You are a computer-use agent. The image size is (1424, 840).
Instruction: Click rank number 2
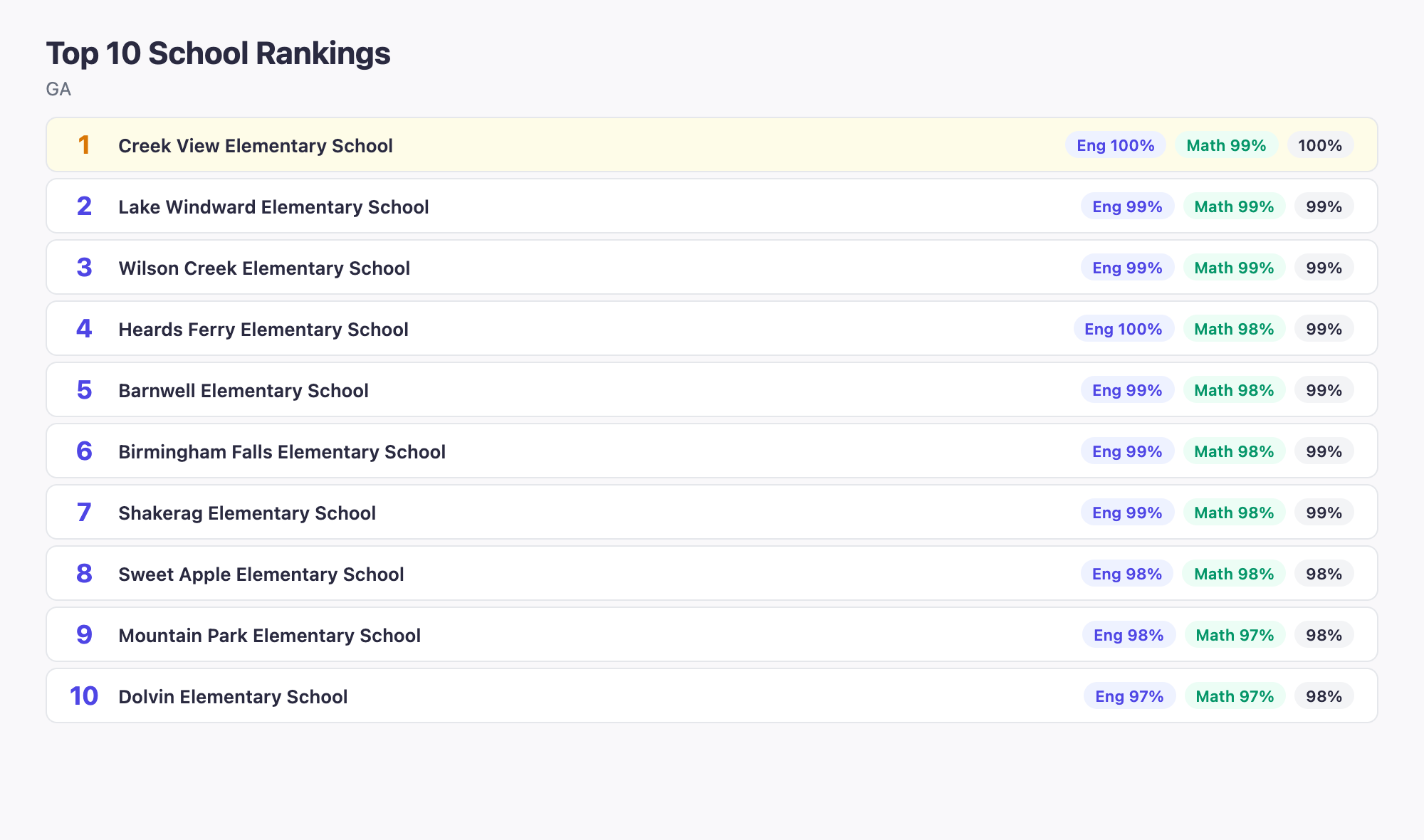pos(84,206)
